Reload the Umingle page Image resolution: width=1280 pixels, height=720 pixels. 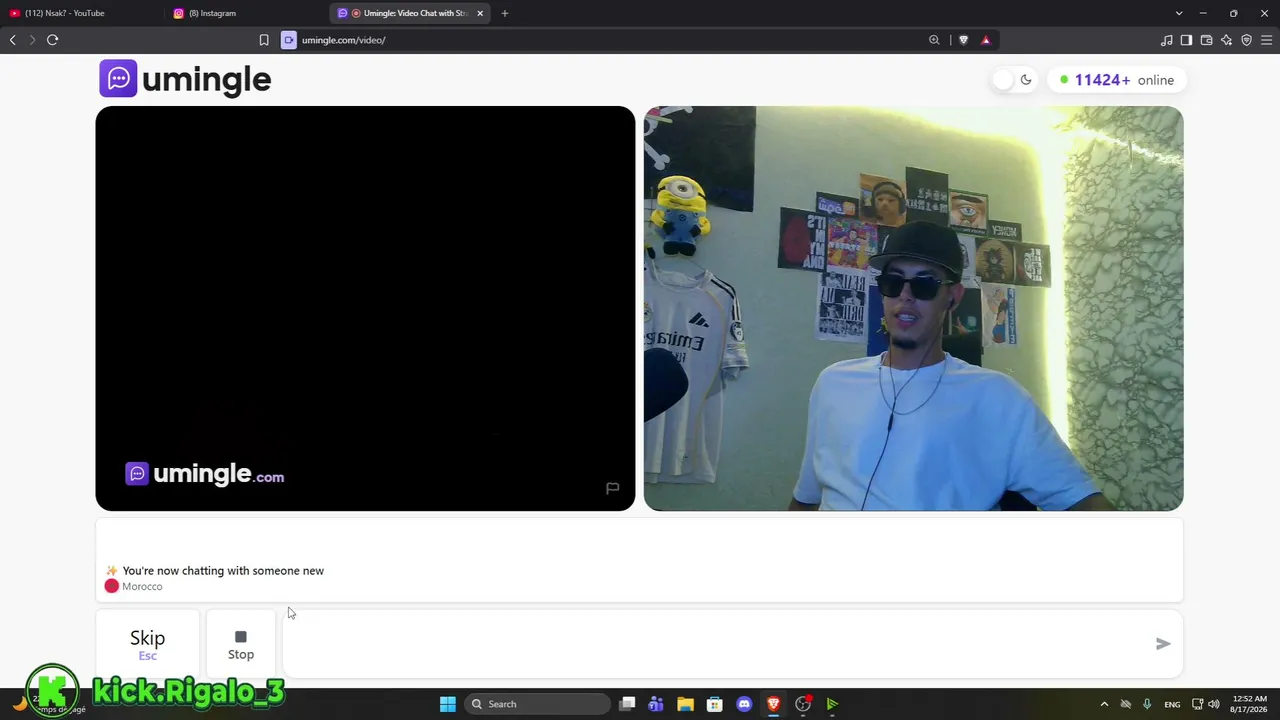(53, 40)
